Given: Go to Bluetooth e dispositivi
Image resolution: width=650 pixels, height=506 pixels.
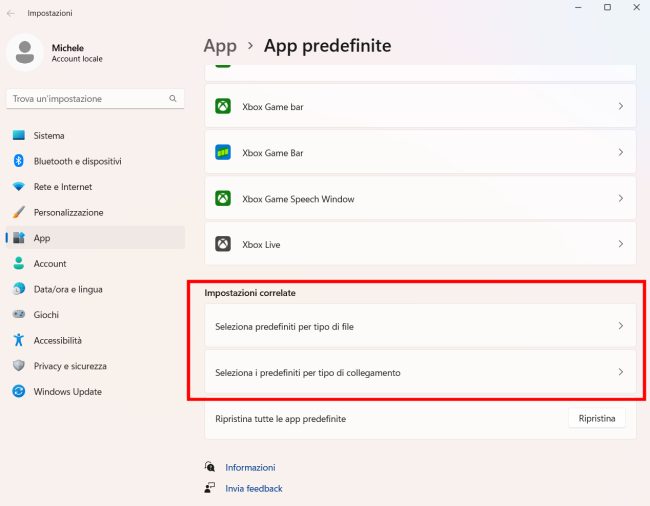Looking at the screenshot, I should pyautogui.click(x=95, y=161).
